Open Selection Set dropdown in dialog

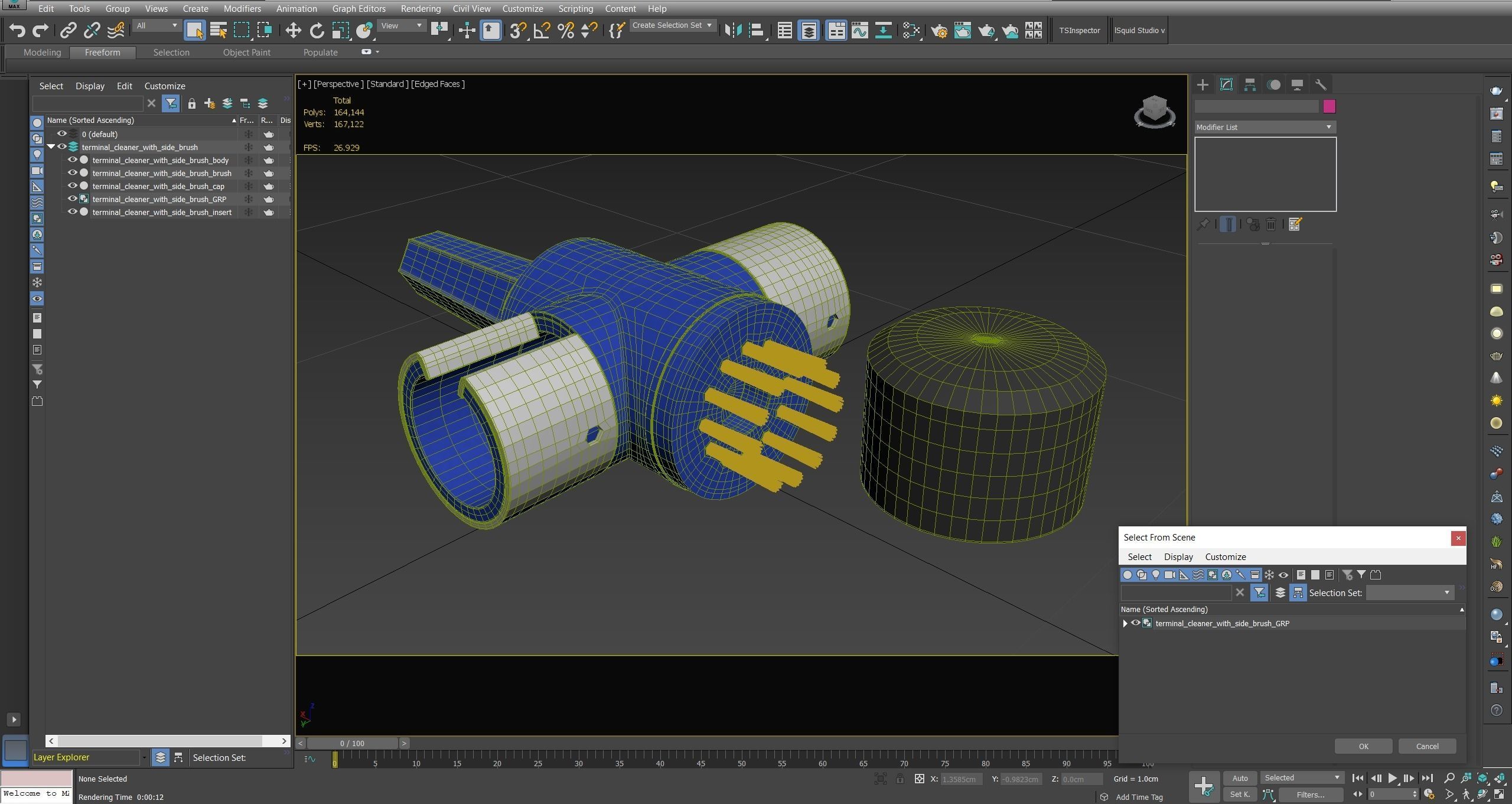[1409, 593]
